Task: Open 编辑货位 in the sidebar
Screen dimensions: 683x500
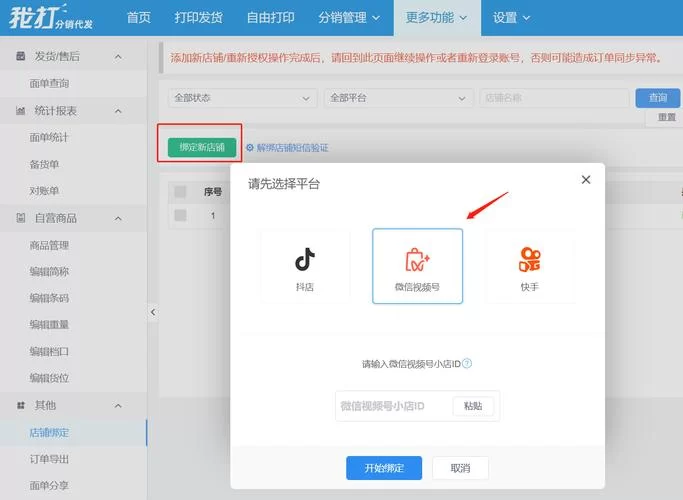Action: (49, 378)
